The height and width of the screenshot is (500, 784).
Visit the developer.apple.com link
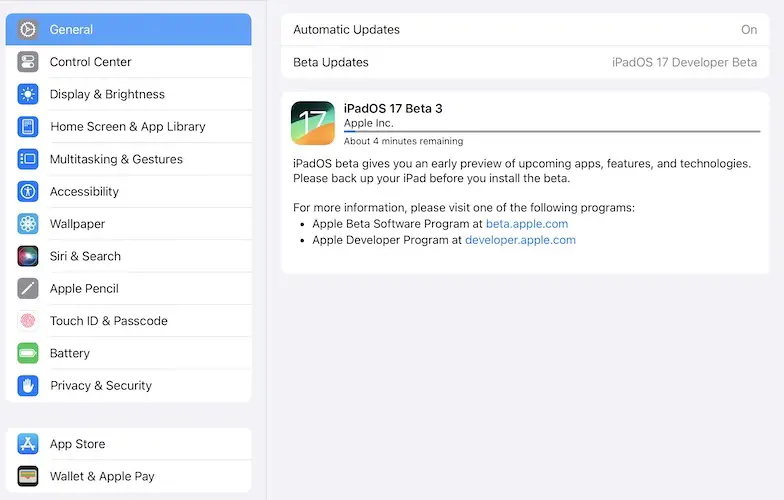(x=520, y=240)
